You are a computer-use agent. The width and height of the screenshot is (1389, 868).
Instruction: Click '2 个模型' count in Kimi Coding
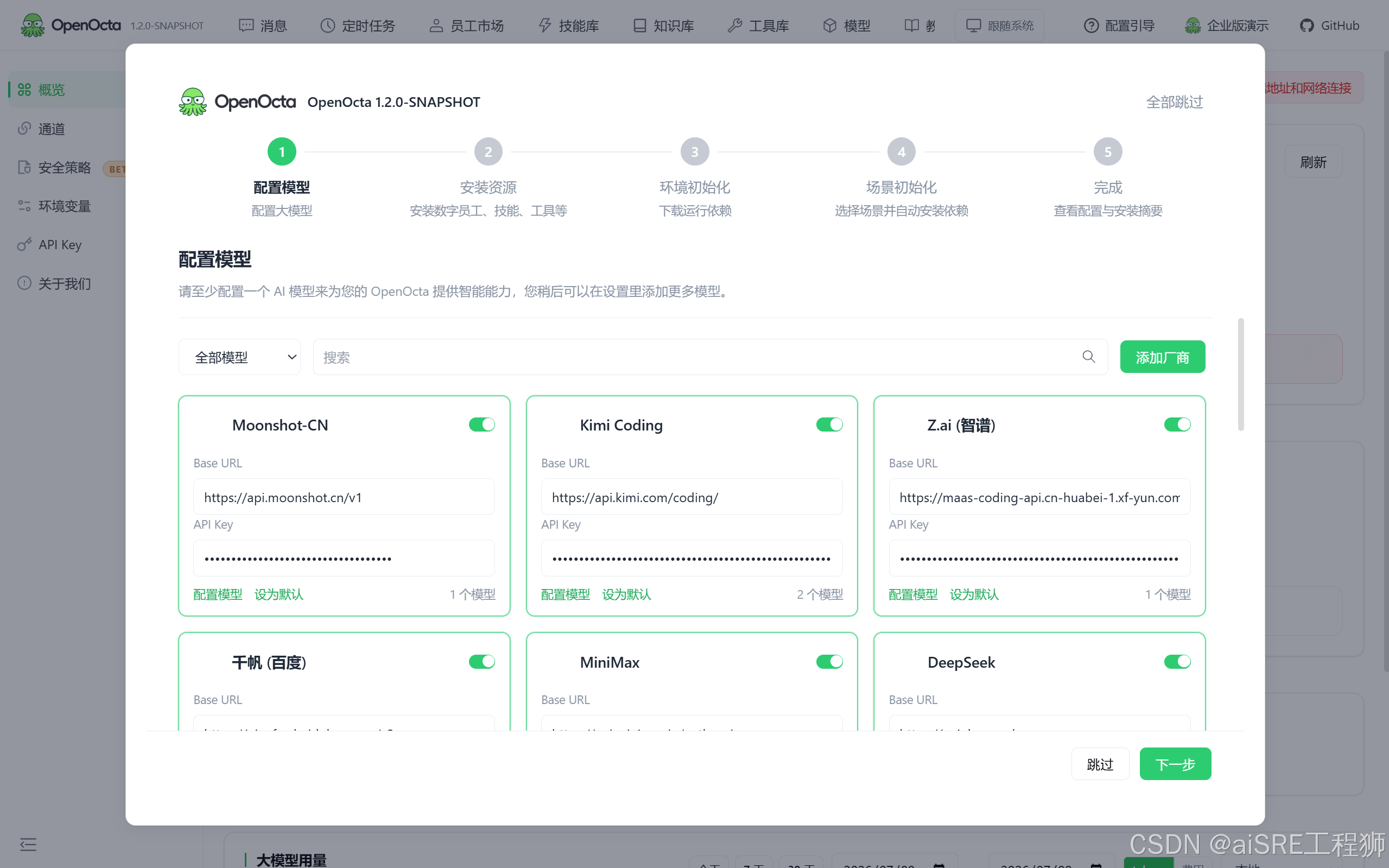tap(820, 594)
